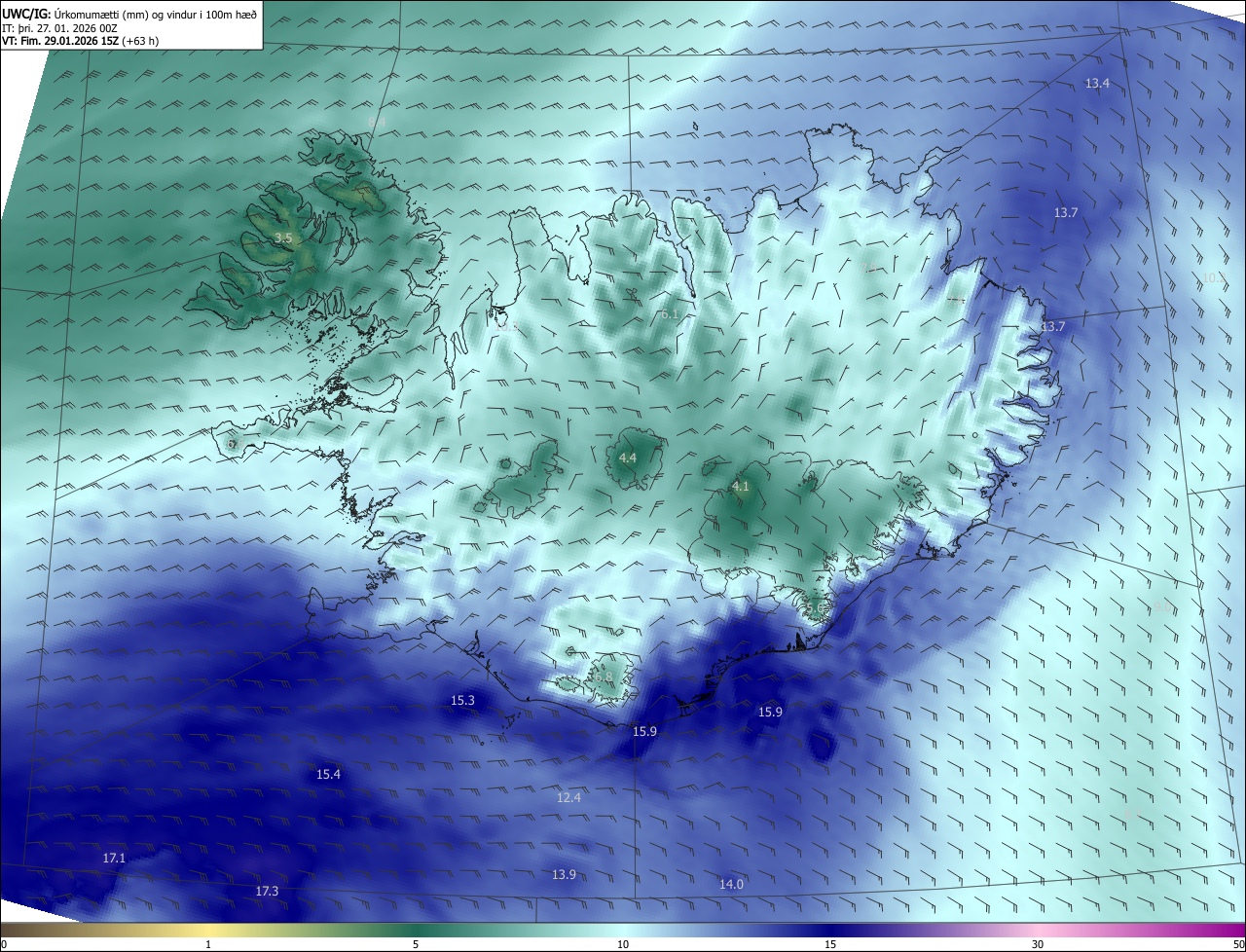Click the "VT: Fim. 29.01.2026 15Z" valid time
The height and width of the screenshot is (952, 1246).
pyautogui.click(x=80, y=40)
